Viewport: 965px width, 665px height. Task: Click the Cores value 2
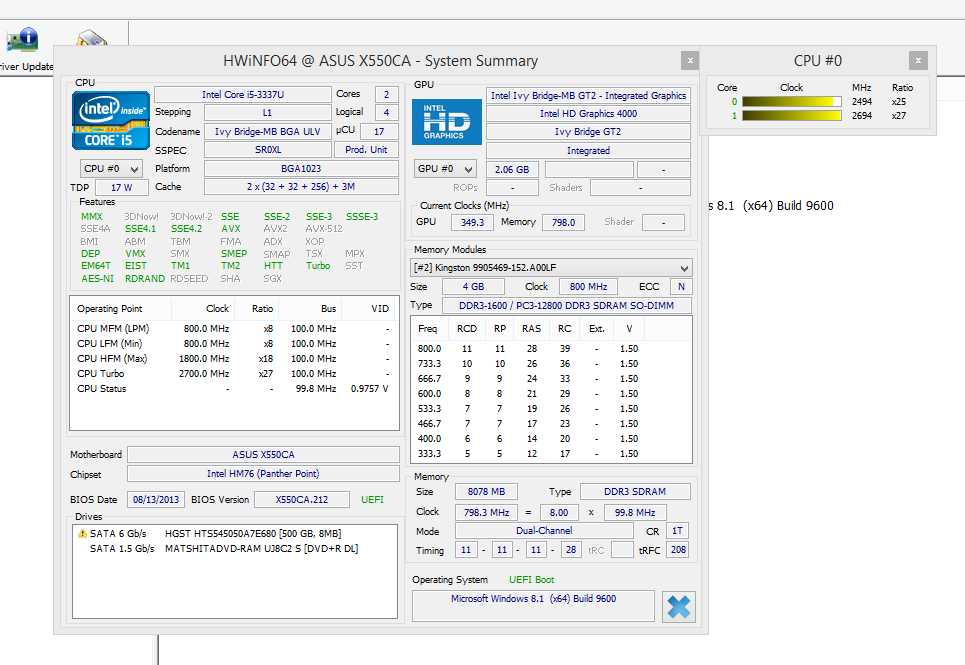[386, 94]
